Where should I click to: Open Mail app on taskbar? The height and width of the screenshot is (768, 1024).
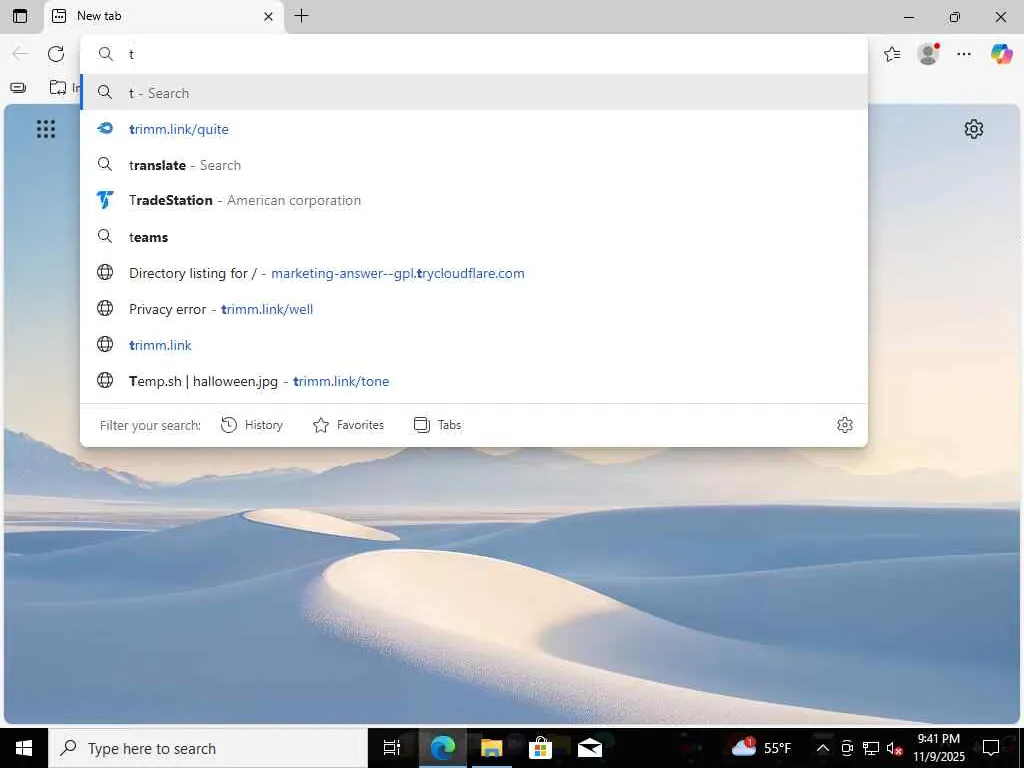tap(589, 748)
